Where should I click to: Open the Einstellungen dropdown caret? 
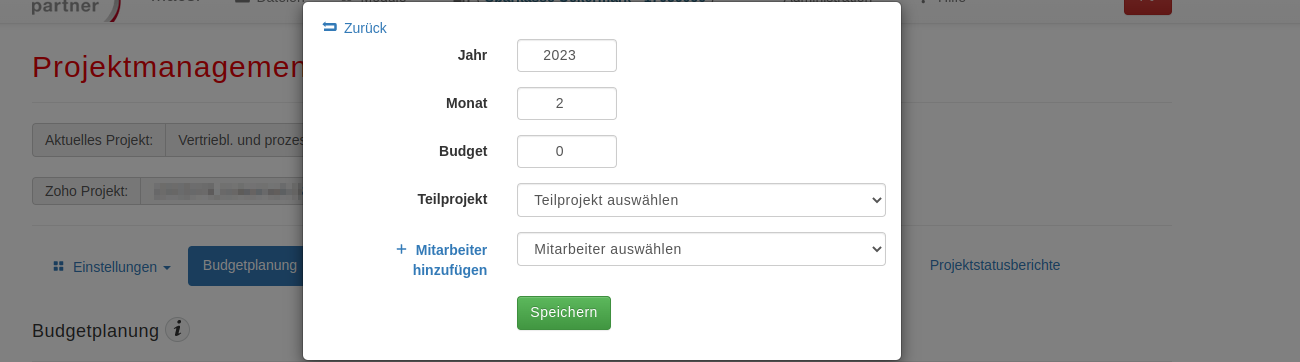166,268
